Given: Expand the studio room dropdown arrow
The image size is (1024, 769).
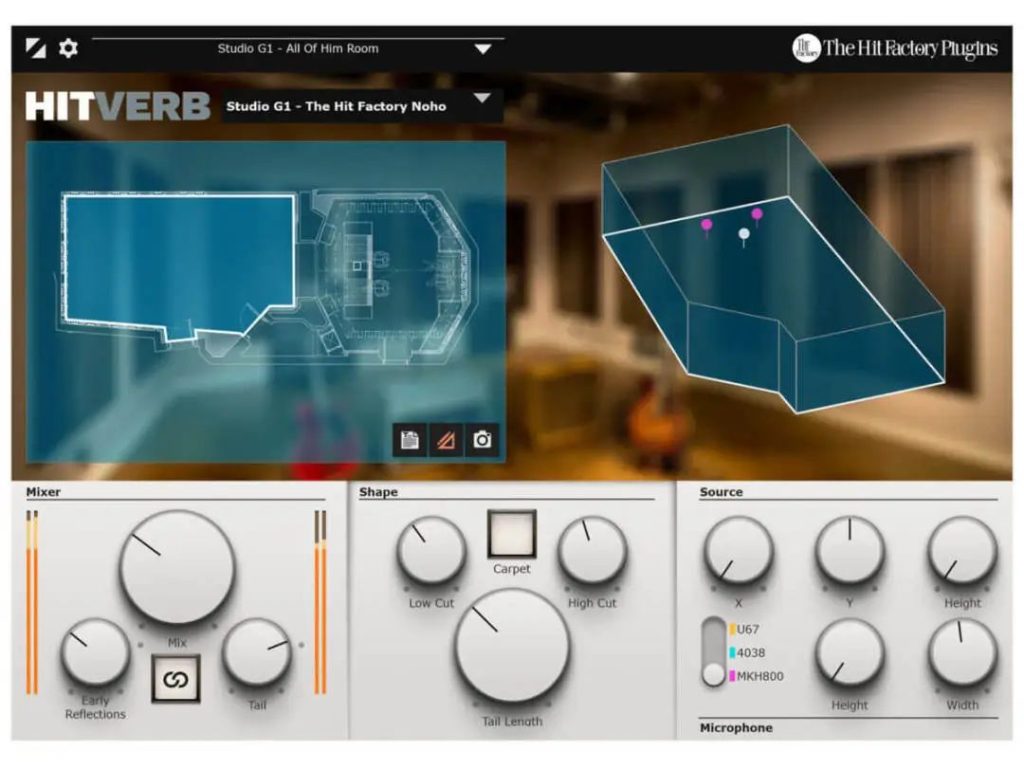Looking at the screenshot, I should pos(483,98).
